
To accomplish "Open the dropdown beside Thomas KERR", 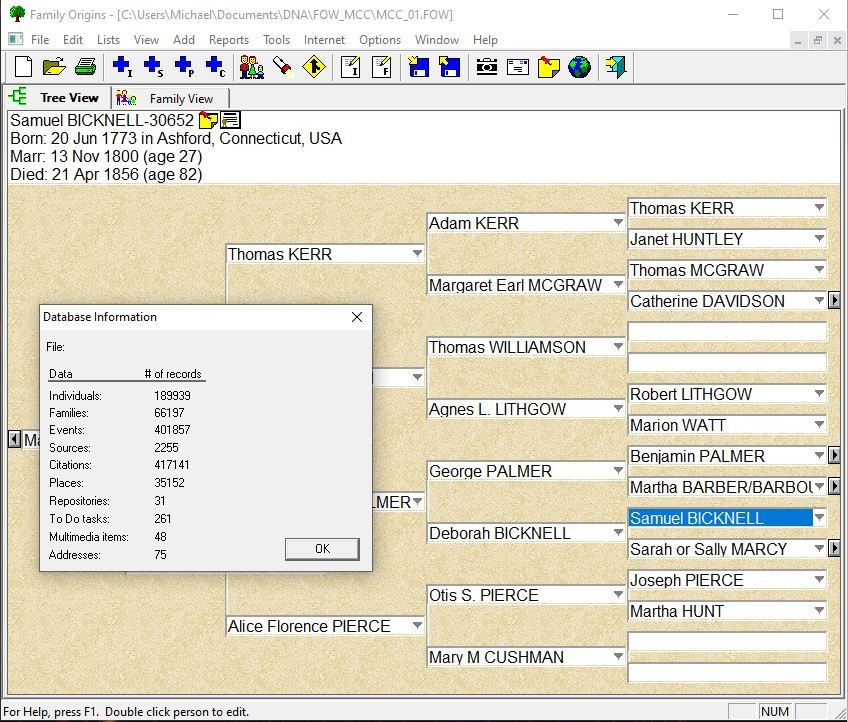I will coord(417,254).
